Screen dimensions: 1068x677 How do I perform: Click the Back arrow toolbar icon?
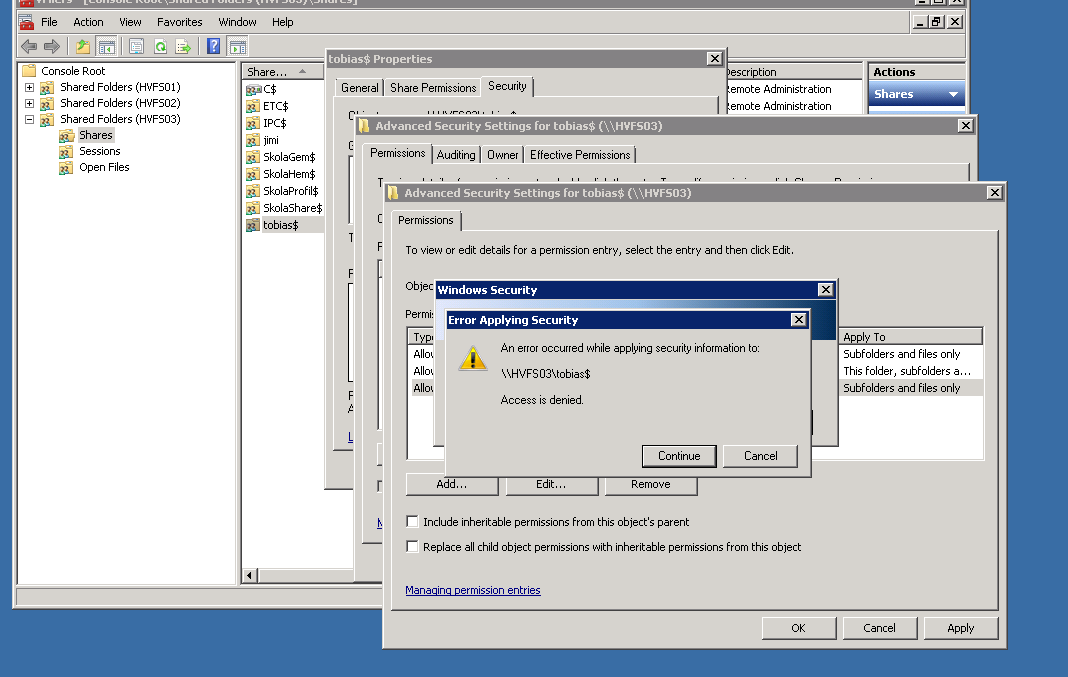[x=29, y=46]
